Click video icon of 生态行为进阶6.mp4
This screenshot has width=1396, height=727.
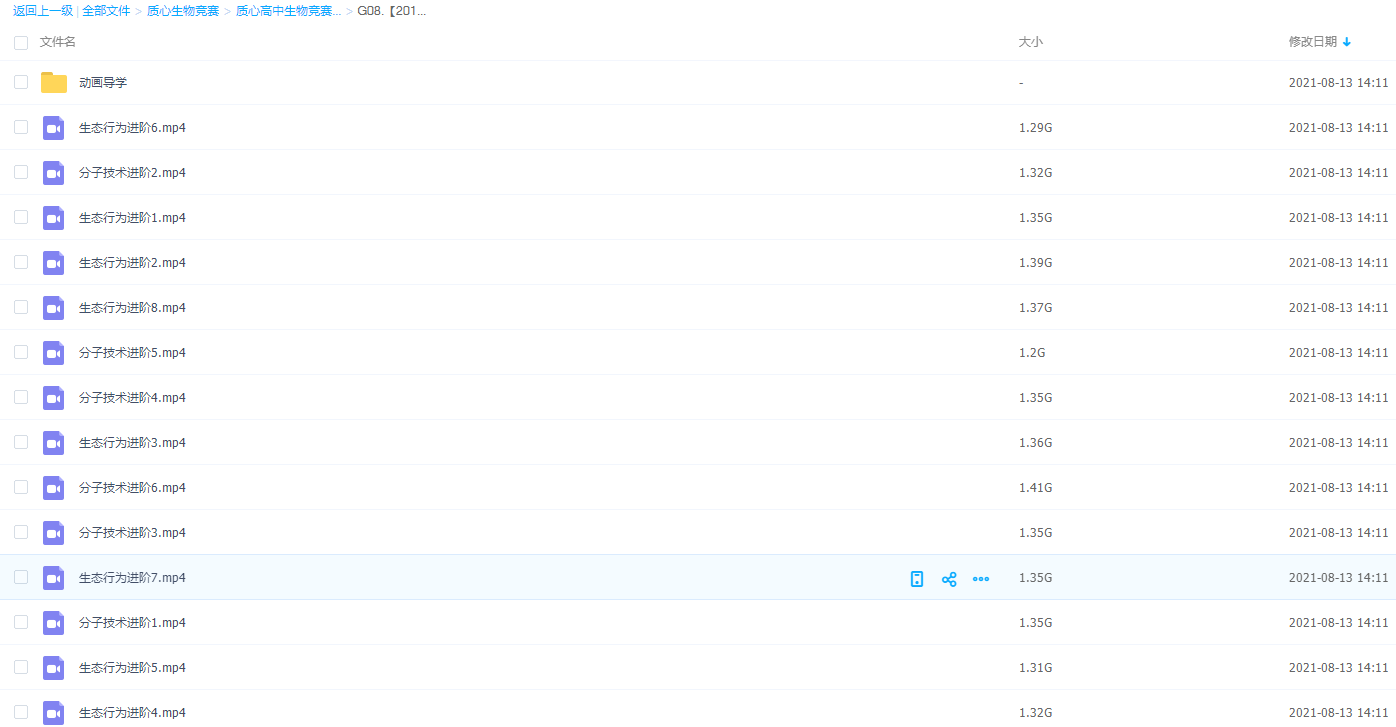click(x=54, y=128)
